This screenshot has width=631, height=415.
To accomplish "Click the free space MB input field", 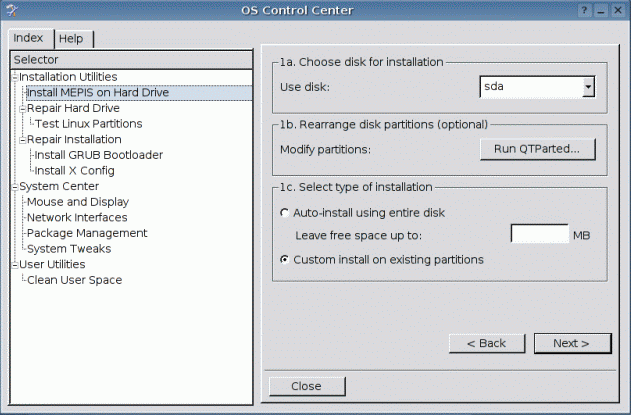I will point(540,233).
